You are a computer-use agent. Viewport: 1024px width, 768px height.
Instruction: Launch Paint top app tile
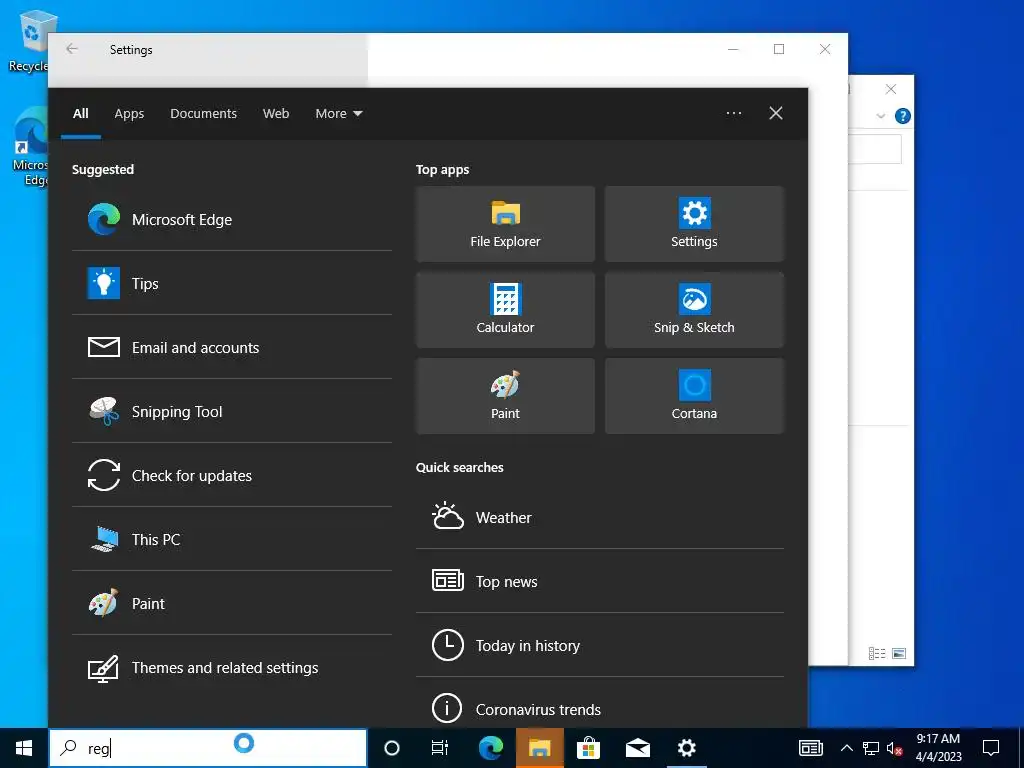click(x=505, y=396)
